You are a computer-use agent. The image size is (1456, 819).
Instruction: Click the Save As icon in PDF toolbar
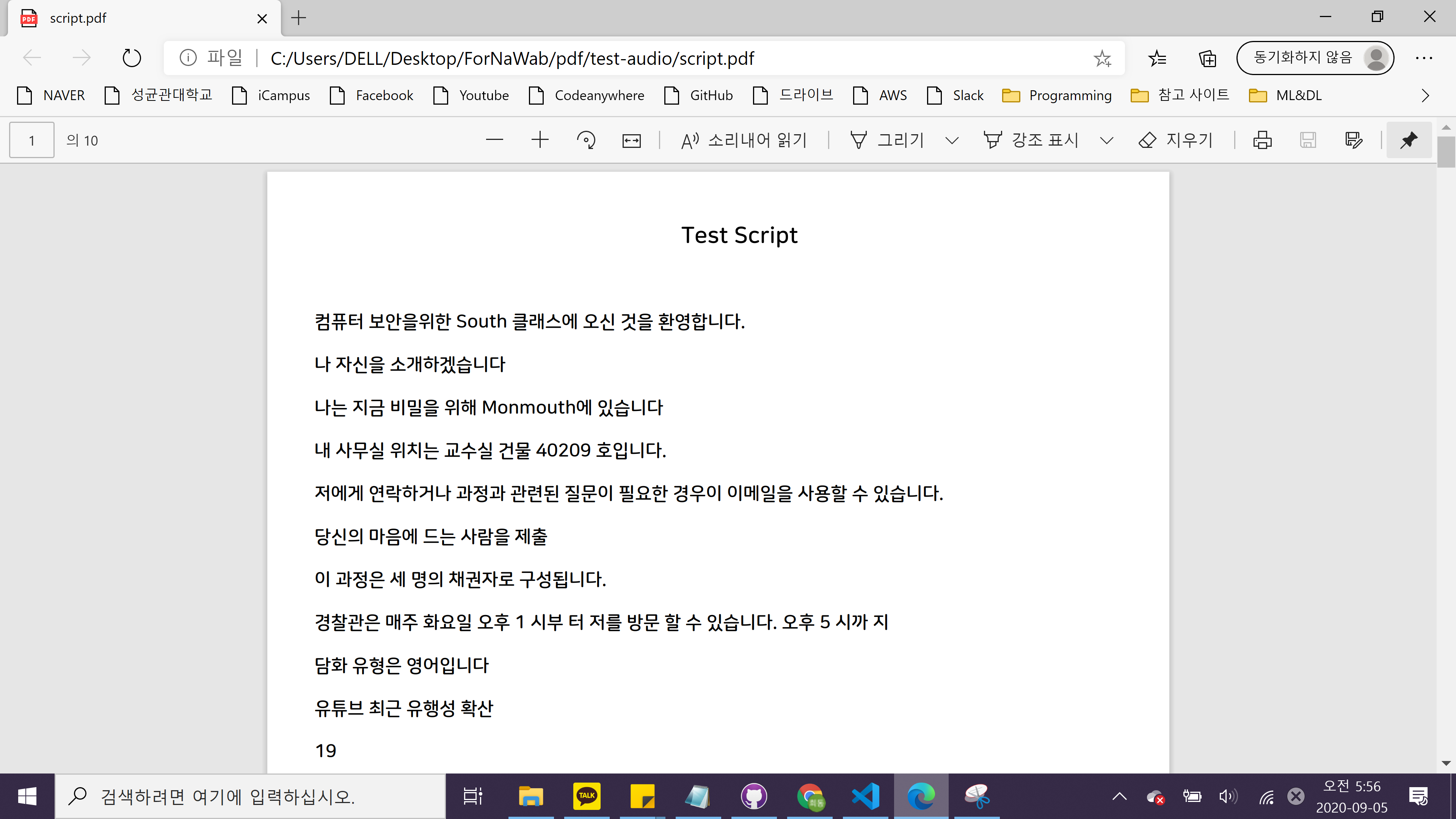tap(1354, 140)
